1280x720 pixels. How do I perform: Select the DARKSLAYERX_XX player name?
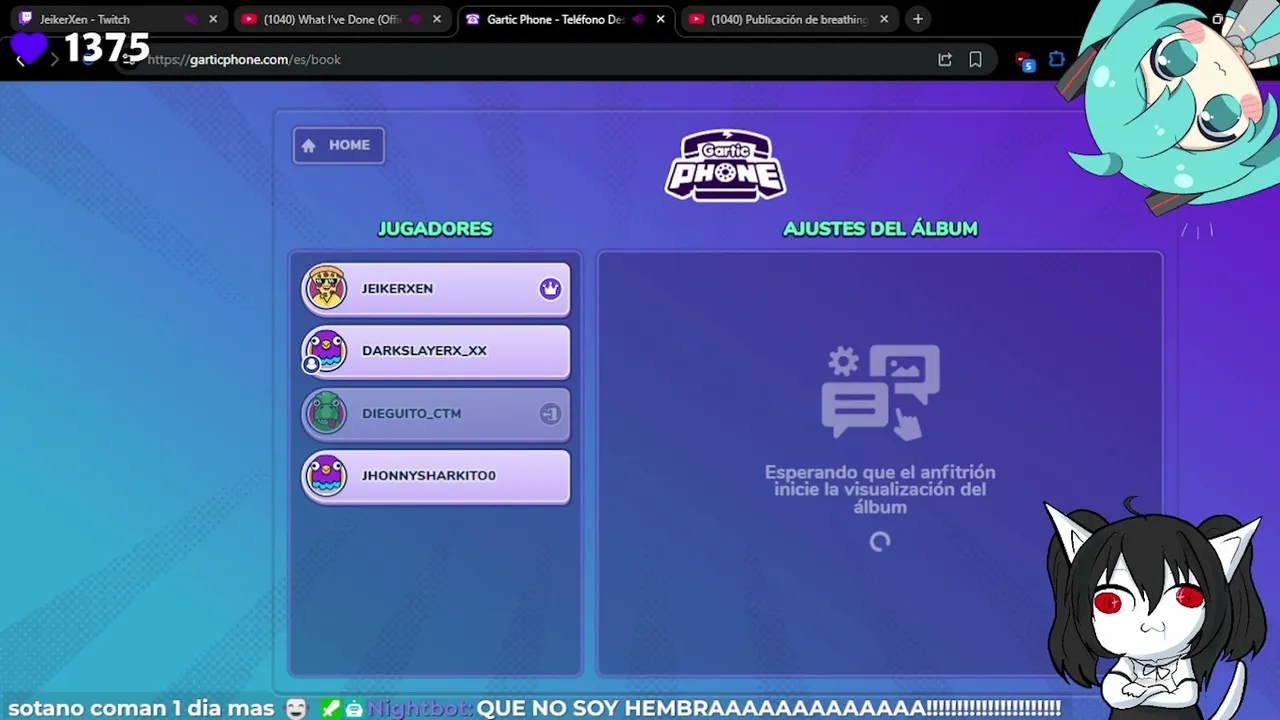tap(424, 351)
